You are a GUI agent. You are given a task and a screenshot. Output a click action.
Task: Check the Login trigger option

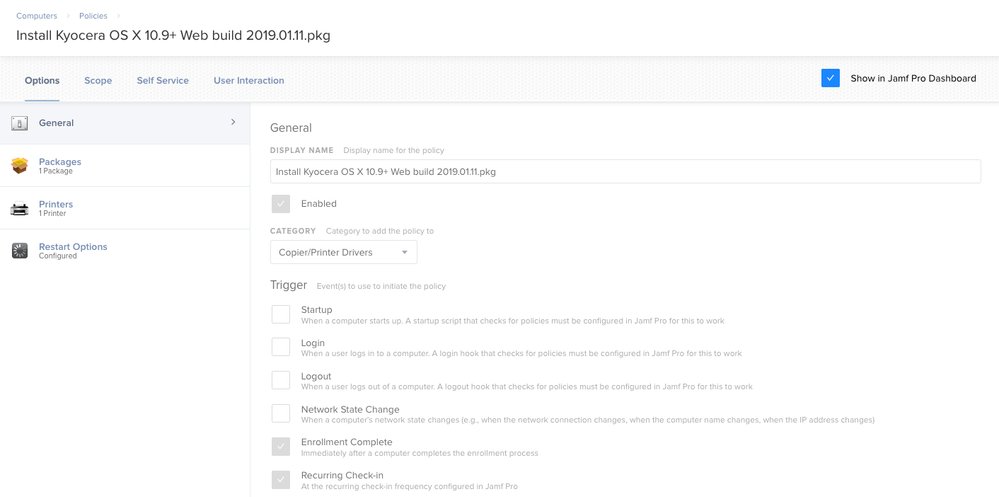(281, 347)
